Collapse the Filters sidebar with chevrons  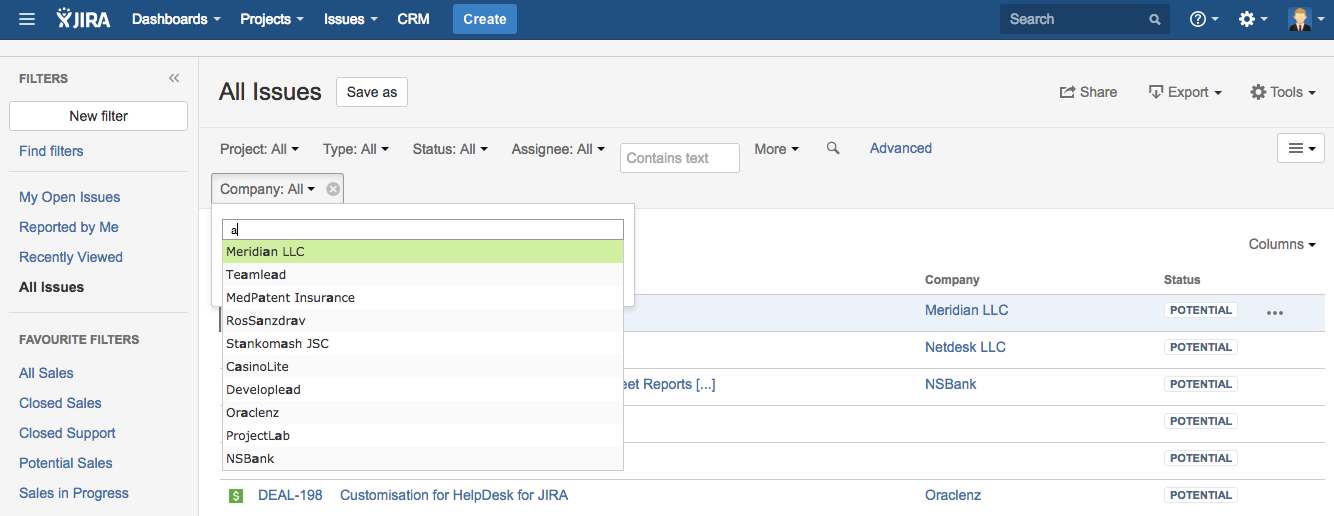pos(174,78)
